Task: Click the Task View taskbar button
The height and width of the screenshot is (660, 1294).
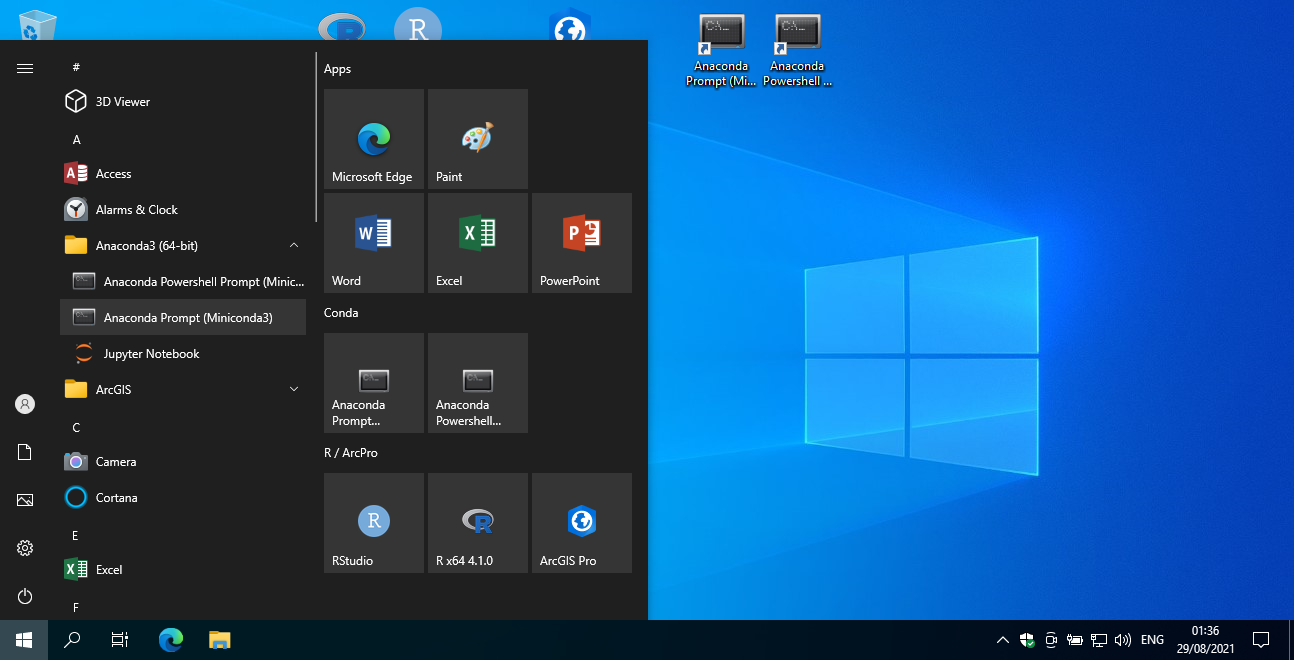Action: tap(120, 640)
